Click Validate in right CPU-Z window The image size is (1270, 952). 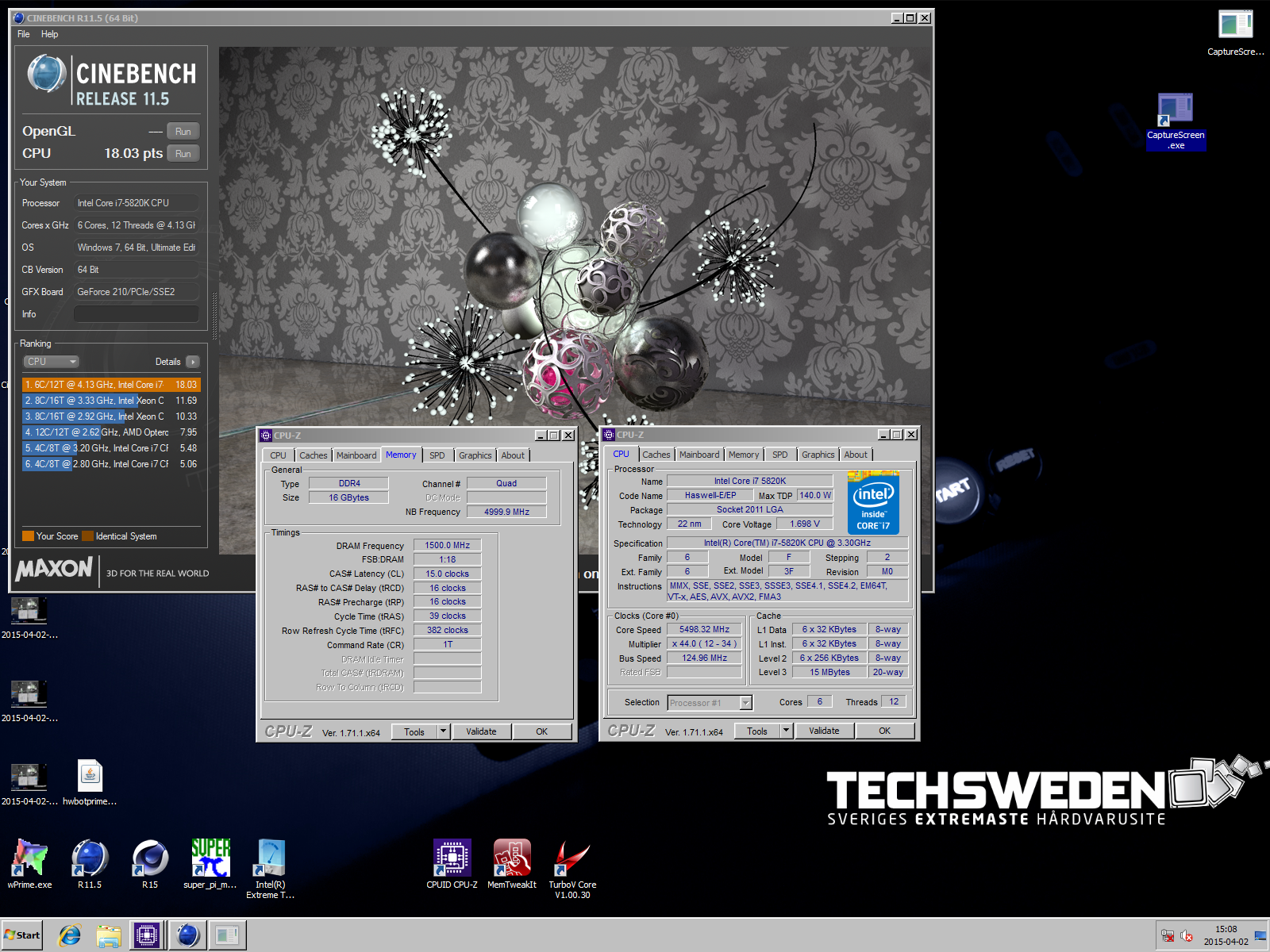[824, 731]
